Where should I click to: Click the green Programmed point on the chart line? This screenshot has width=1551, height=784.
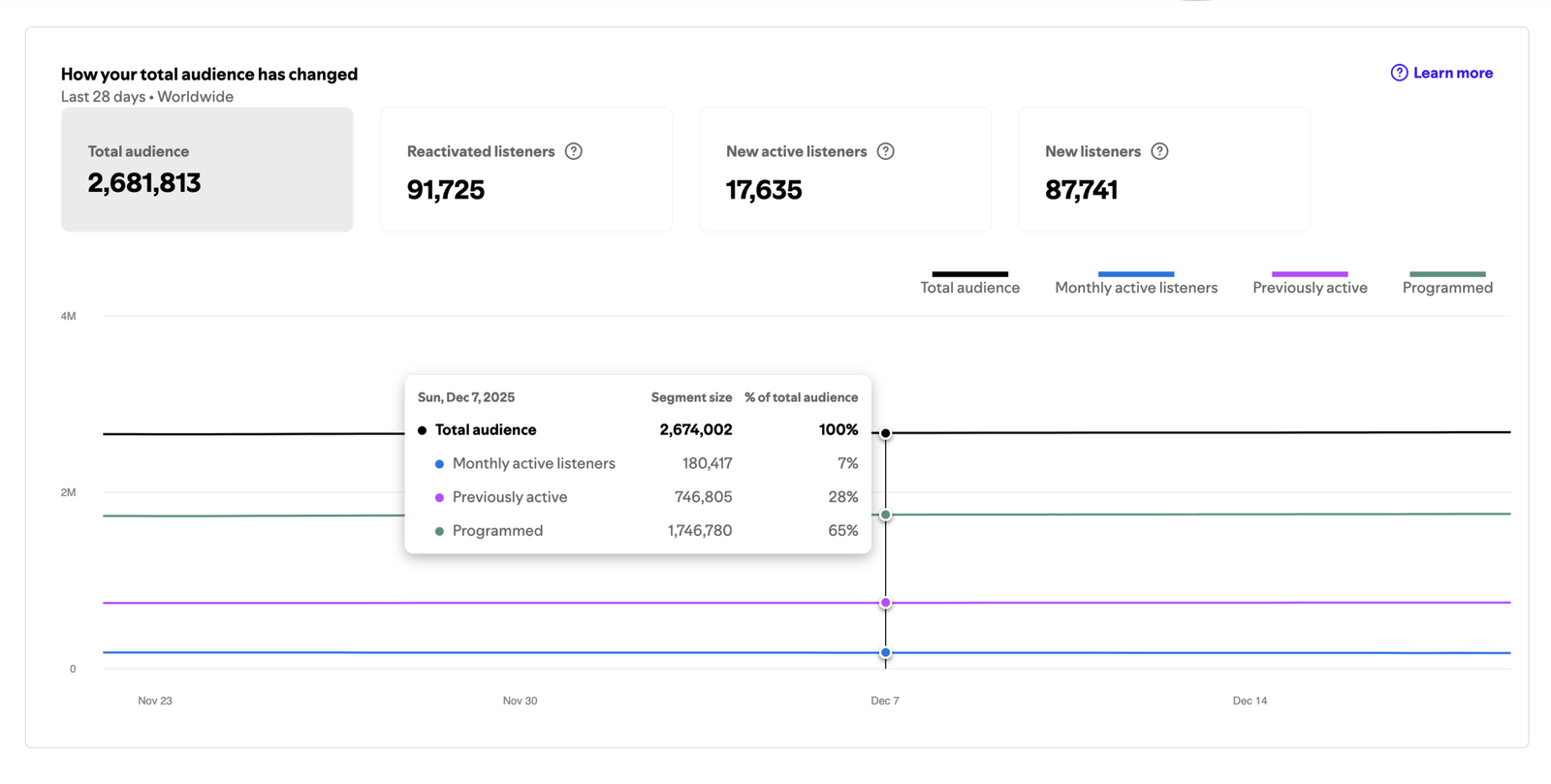tap(885, 515)
